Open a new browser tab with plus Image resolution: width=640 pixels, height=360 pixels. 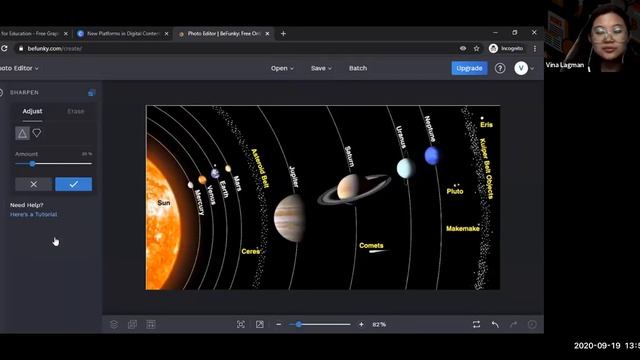coord(283,33)
